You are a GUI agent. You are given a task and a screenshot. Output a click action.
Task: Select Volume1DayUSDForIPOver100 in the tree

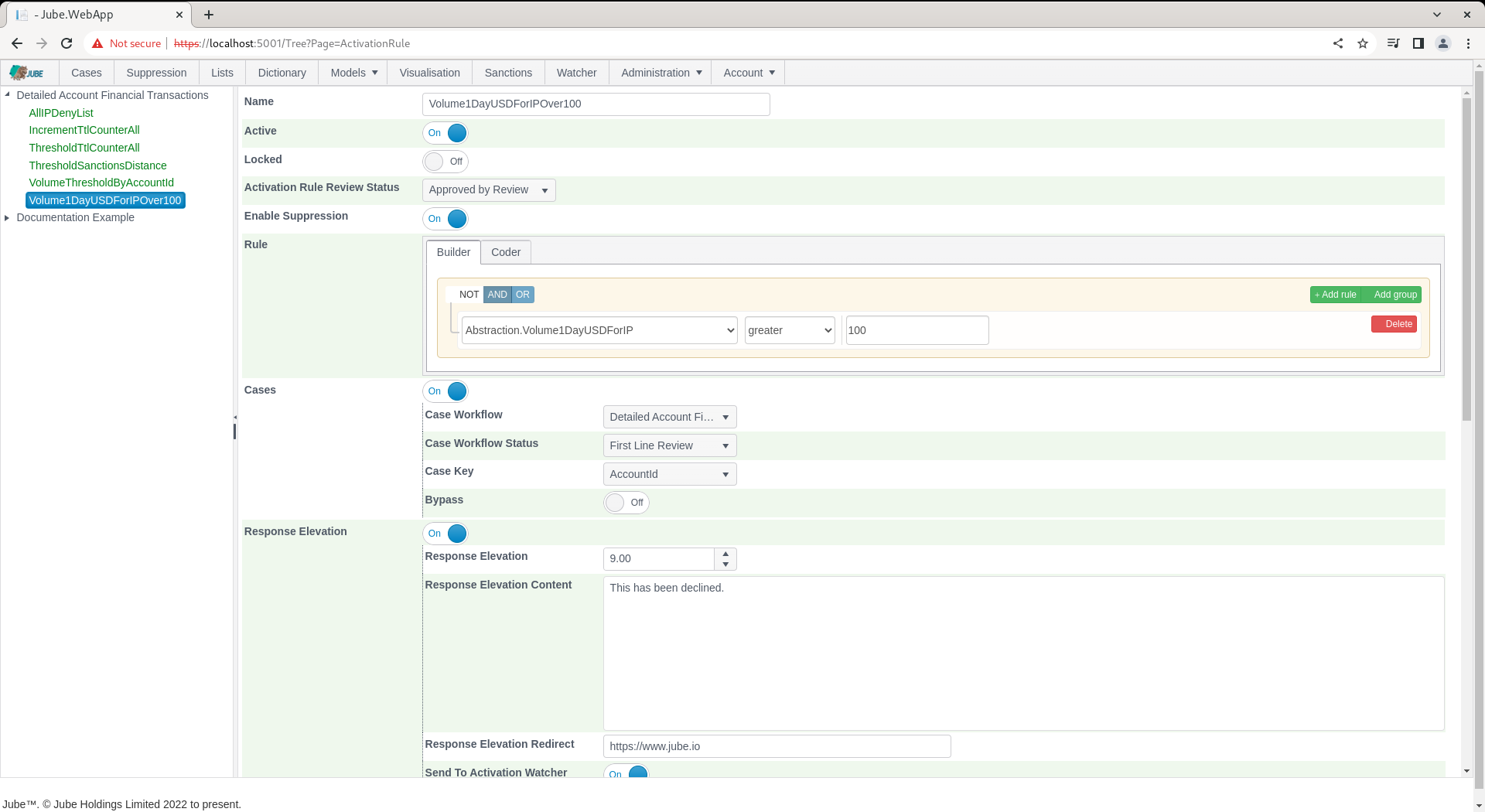coord(105,200)
